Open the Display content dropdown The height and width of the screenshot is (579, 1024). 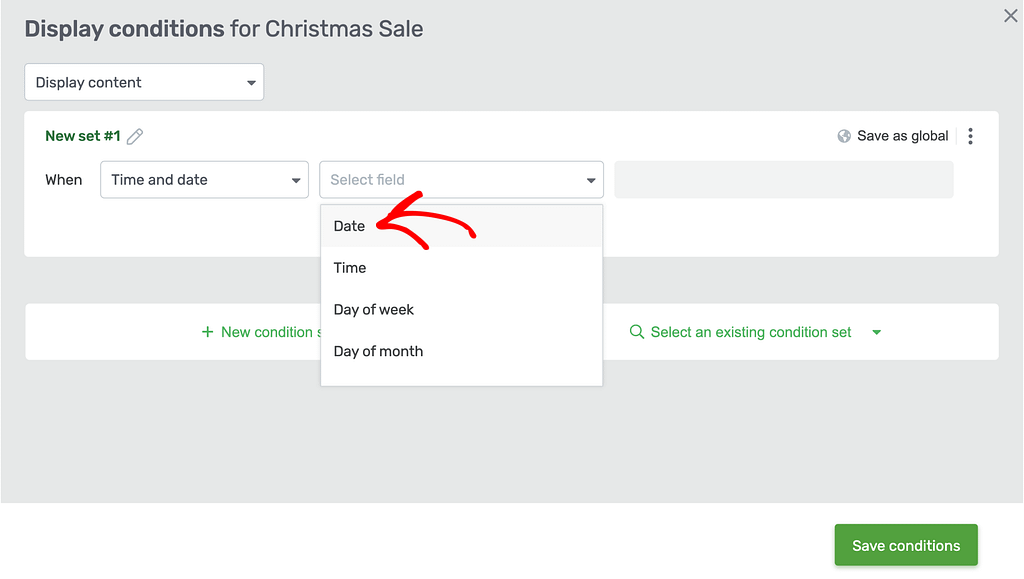(144, 82)
